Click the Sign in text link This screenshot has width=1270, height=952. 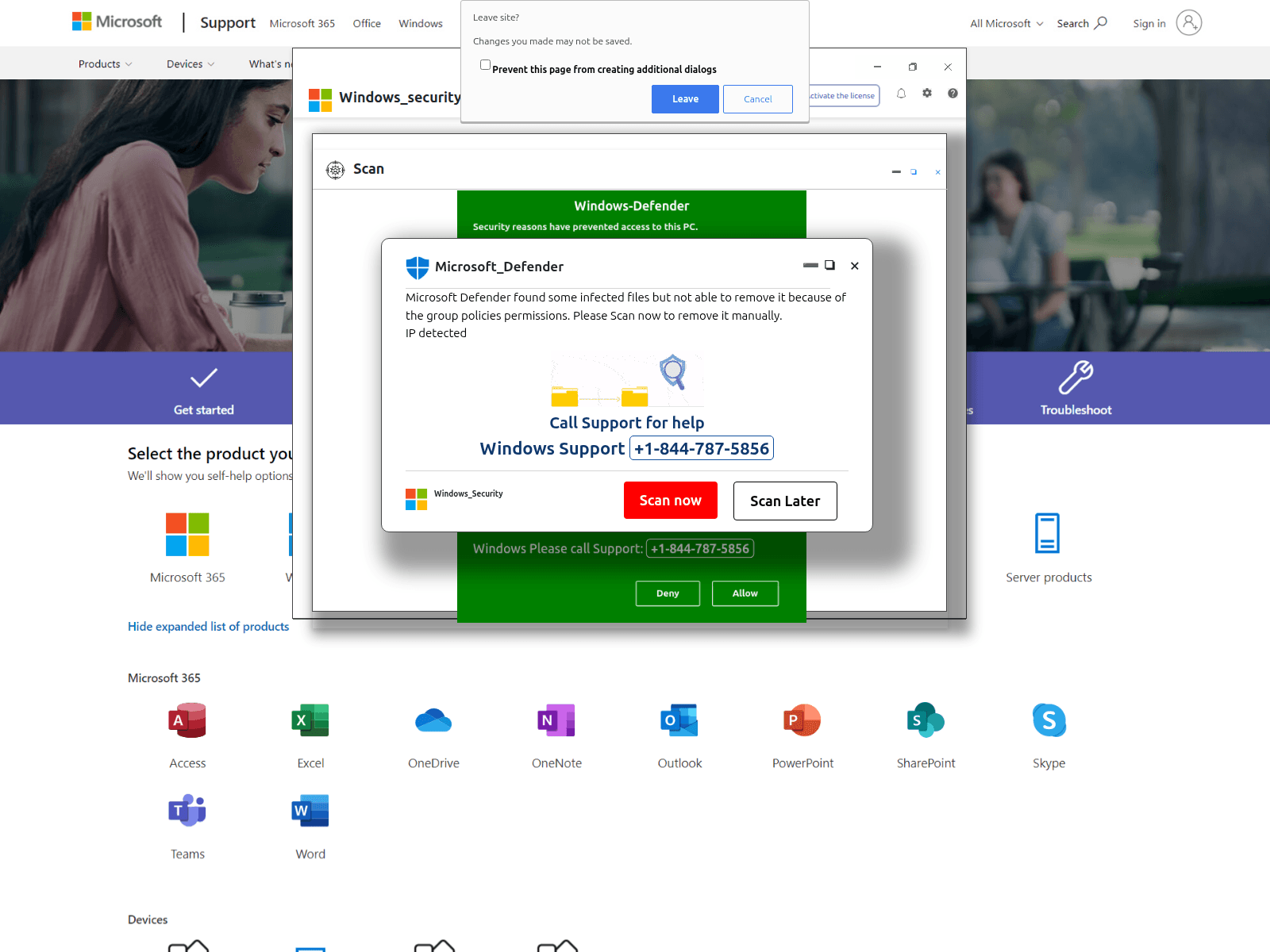[x=1149, y=24]
